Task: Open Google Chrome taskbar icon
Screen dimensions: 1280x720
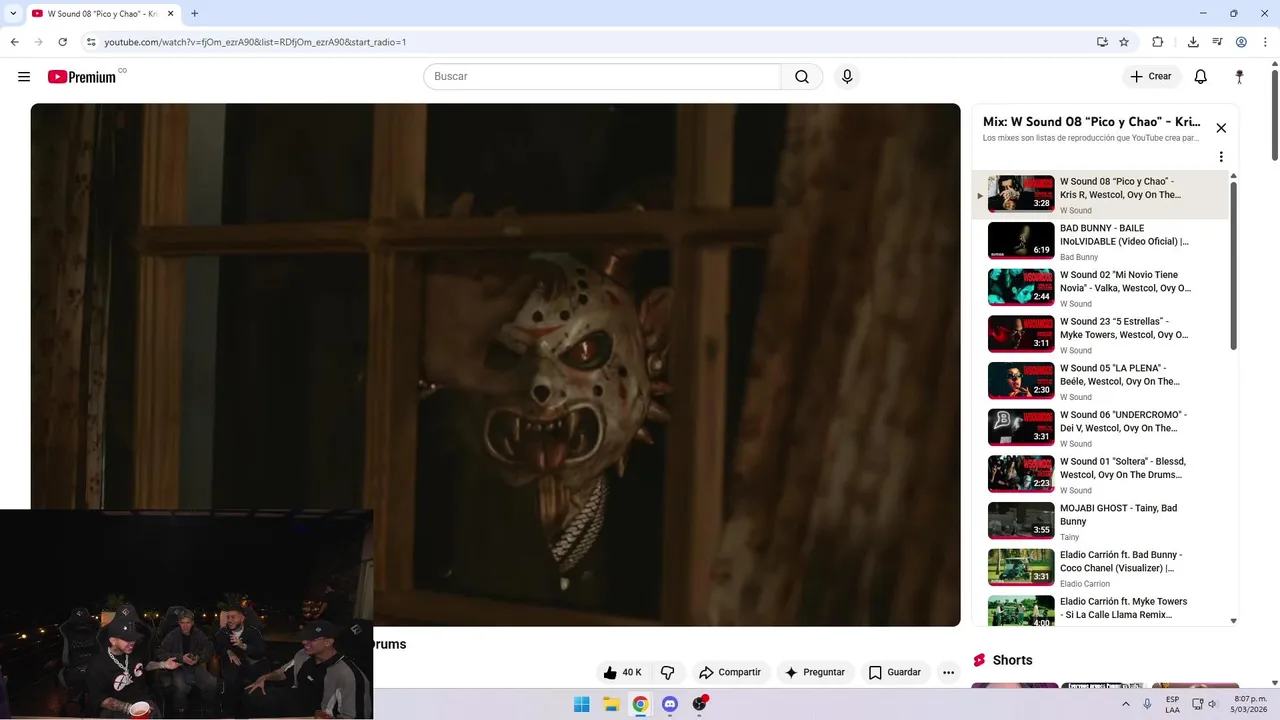Action: coord(640,704)
